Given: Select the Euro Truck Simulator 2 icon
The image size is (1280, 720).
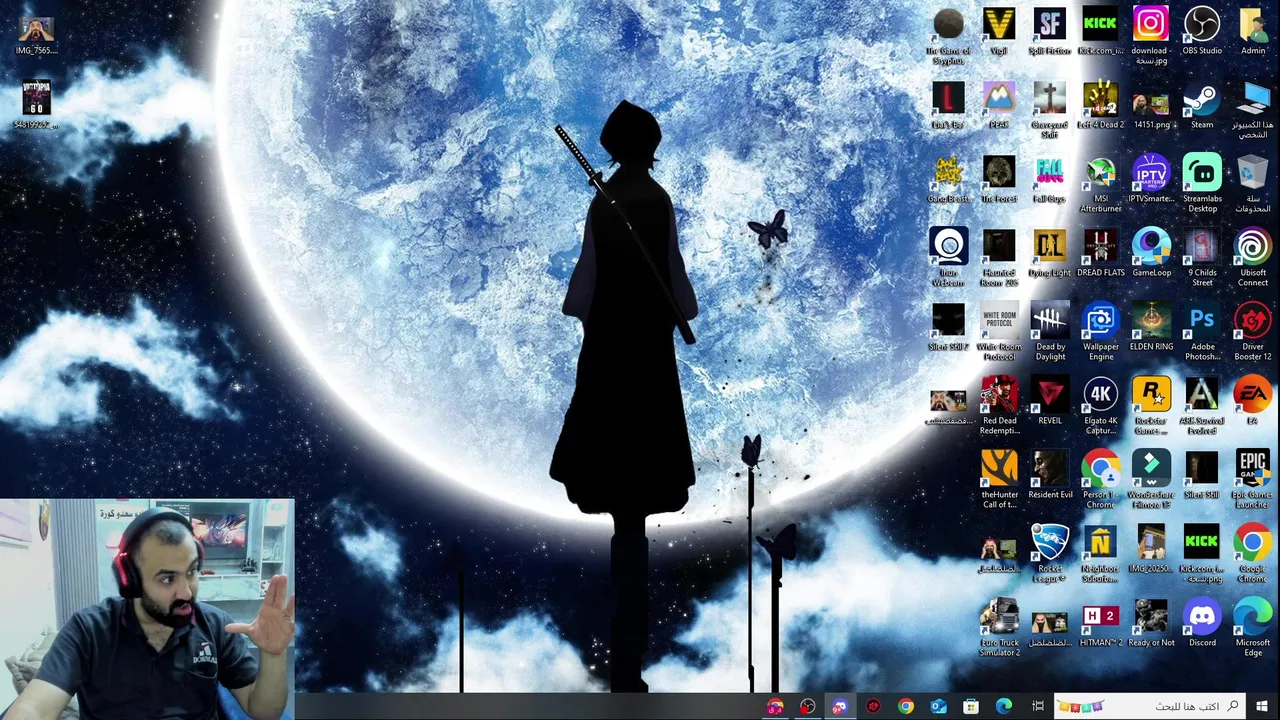Looking at the screenshot, I should point(999,627).
